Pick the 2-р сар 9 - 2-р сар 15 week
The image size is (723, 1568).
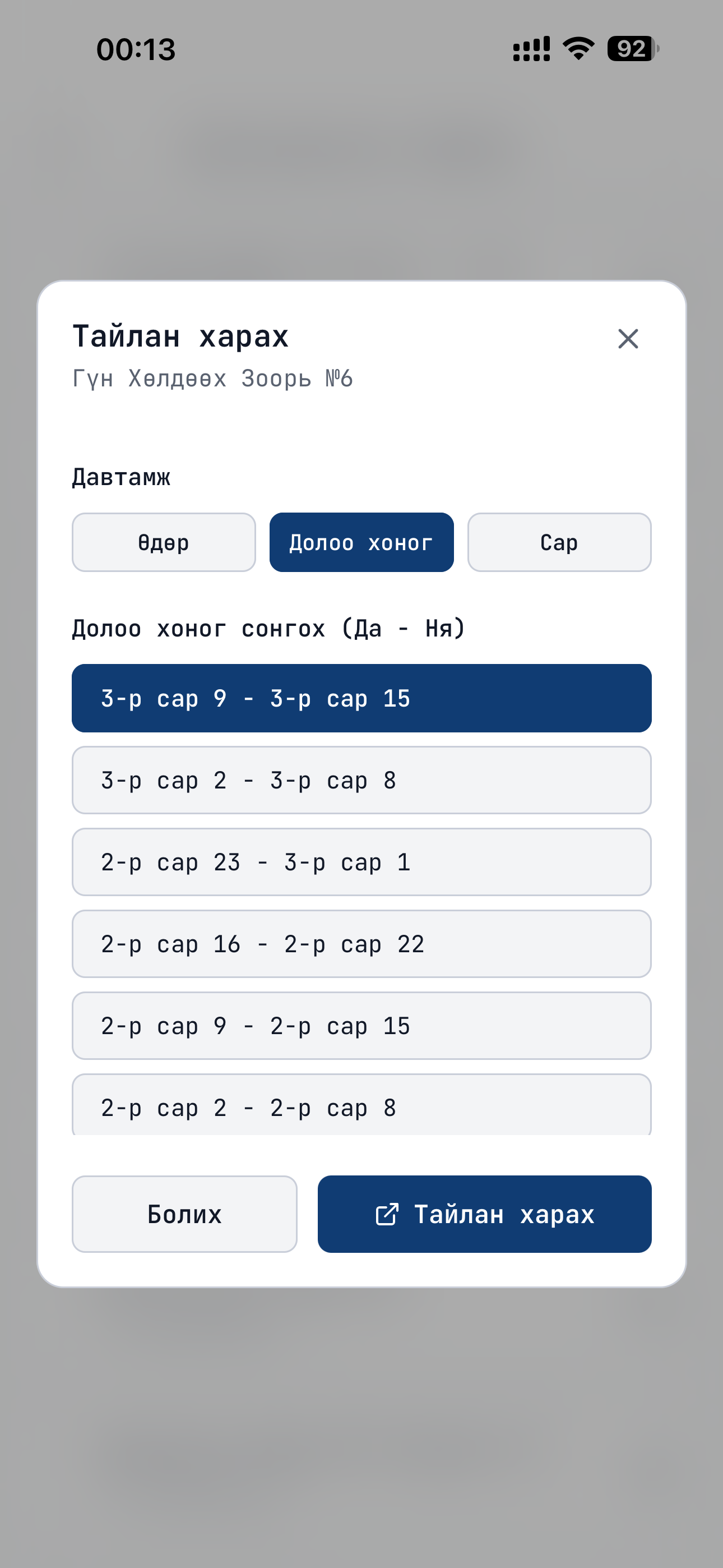tap(361, 1026)
